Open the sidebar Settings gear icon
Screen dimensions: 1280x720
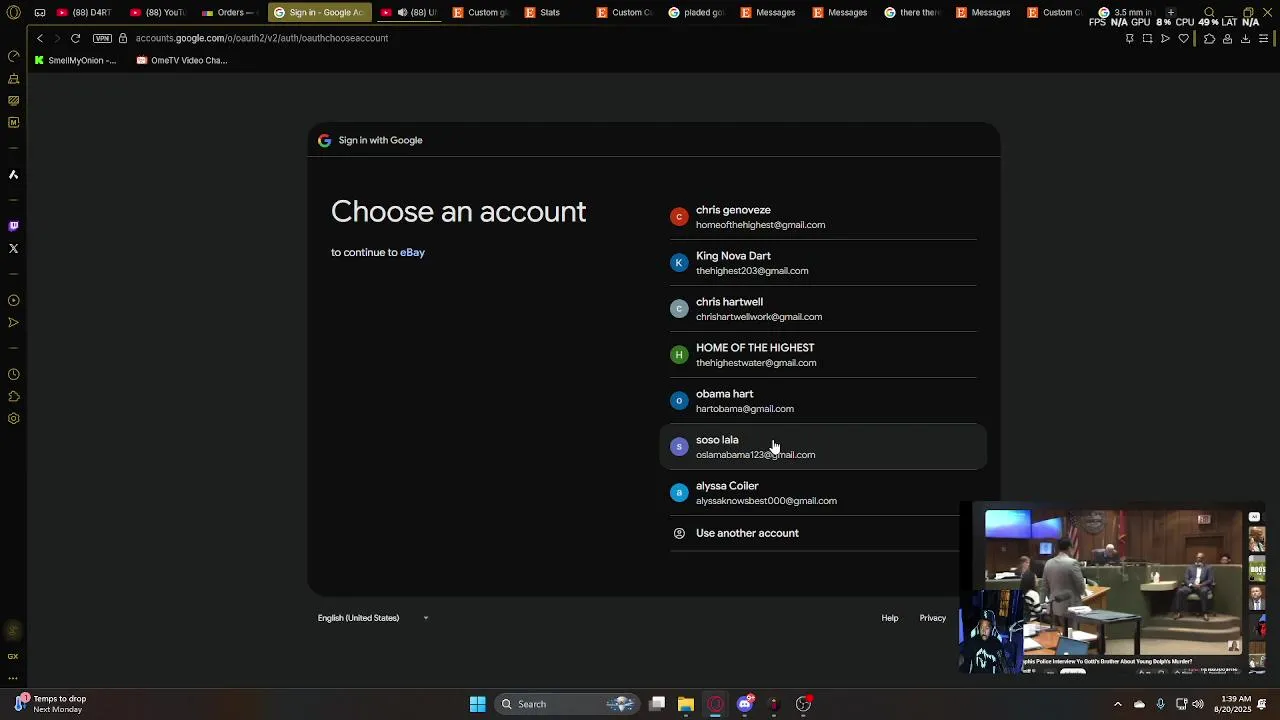pos(14,418)
